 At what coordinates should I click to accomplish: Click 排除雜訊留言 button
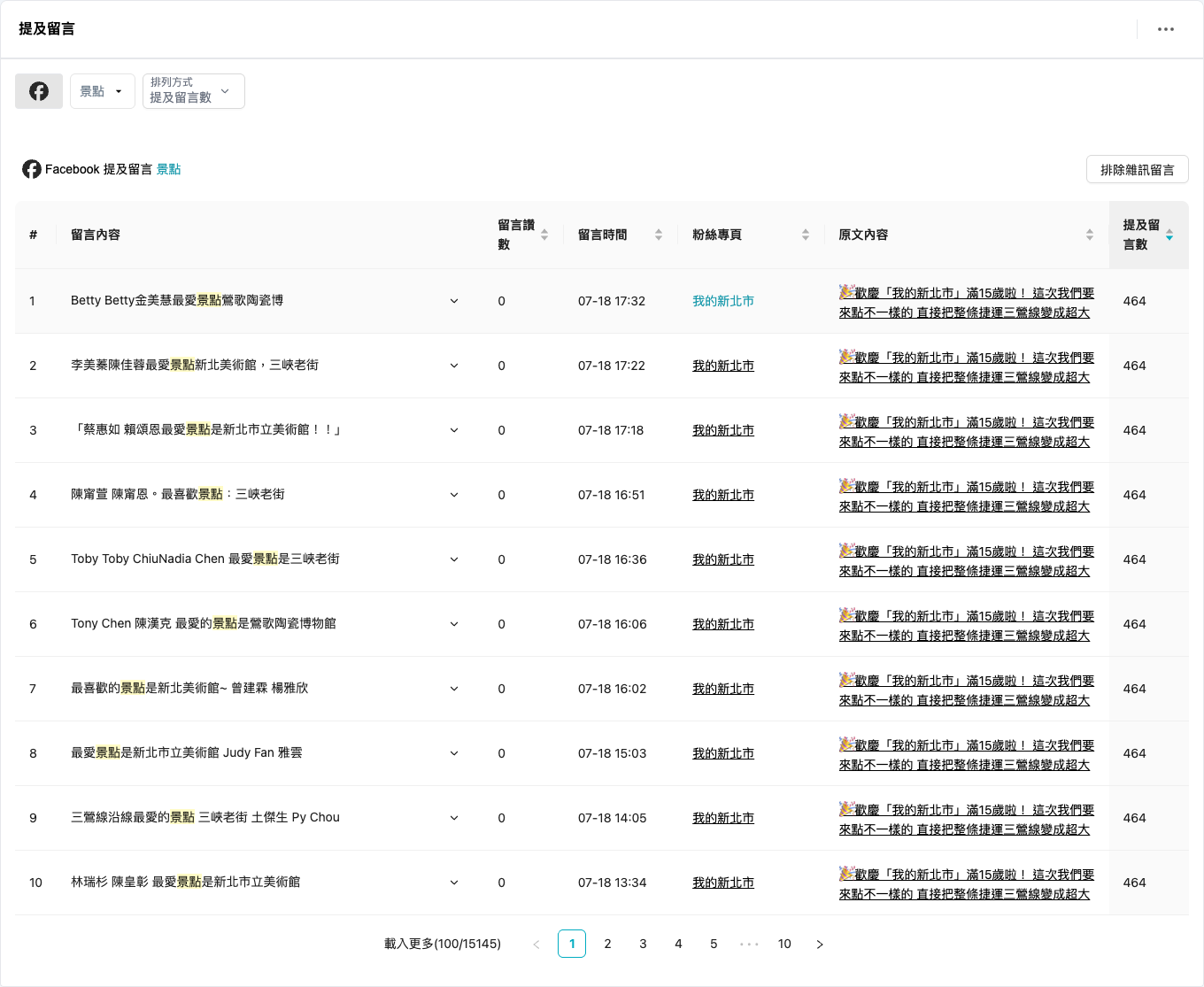click(1137, 170)
